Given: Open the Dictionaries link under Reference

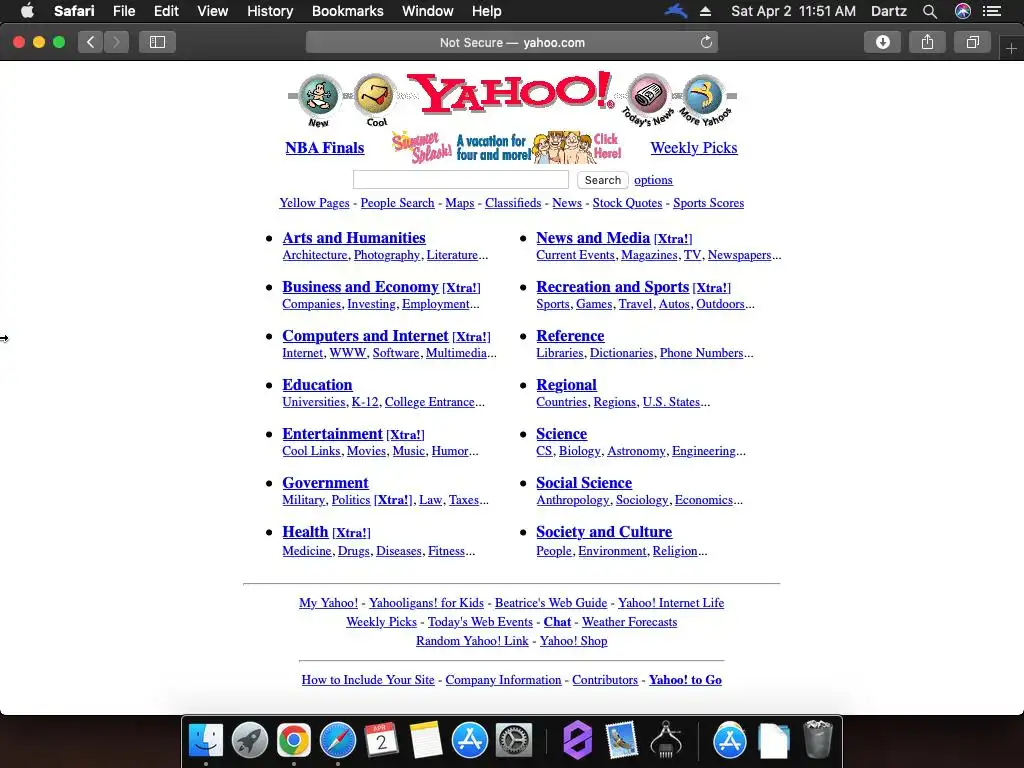Looking at the screenshot, I should point(621,353).
